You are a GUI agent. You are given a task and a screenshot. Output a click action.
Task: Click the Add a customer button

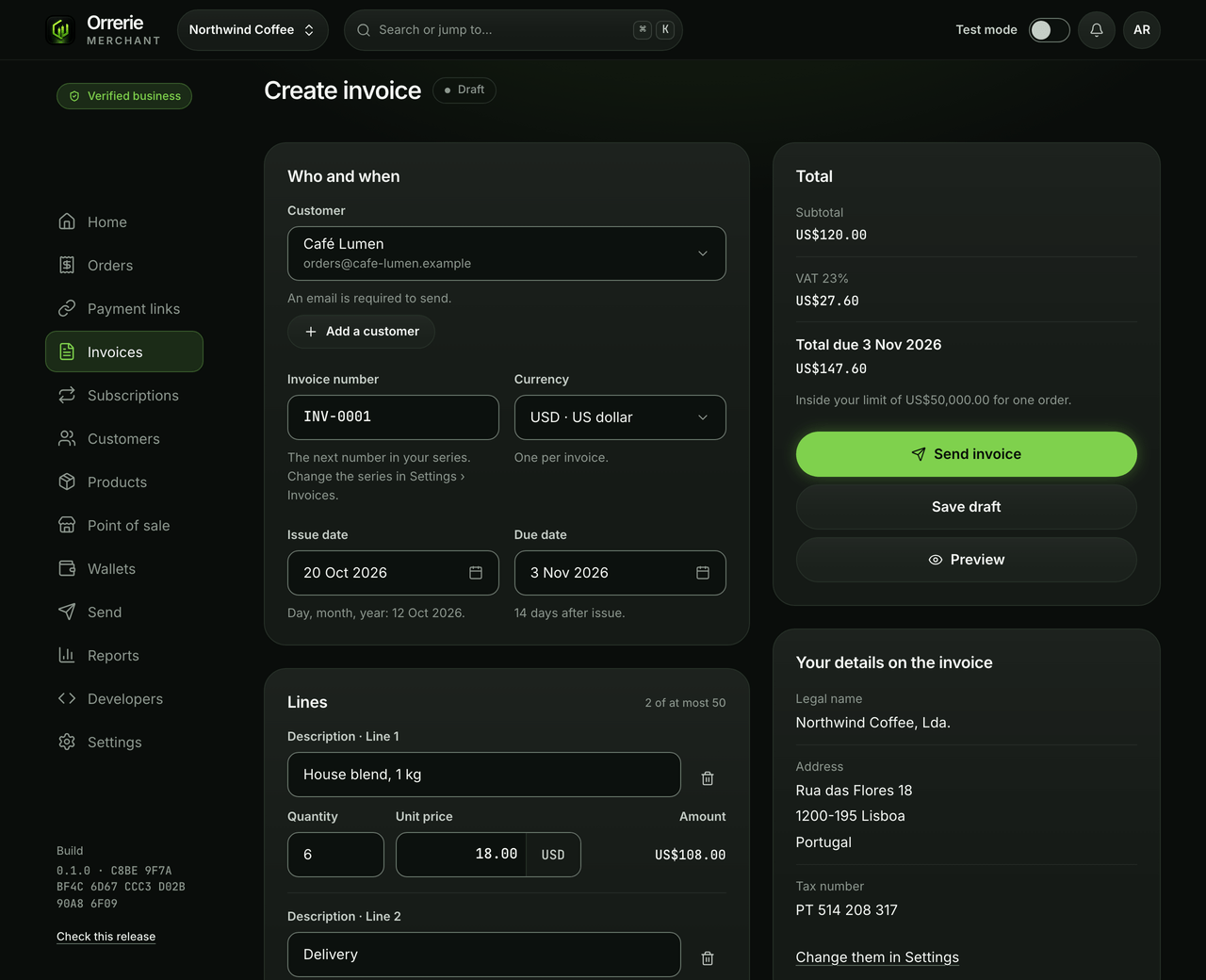[362, 332]
